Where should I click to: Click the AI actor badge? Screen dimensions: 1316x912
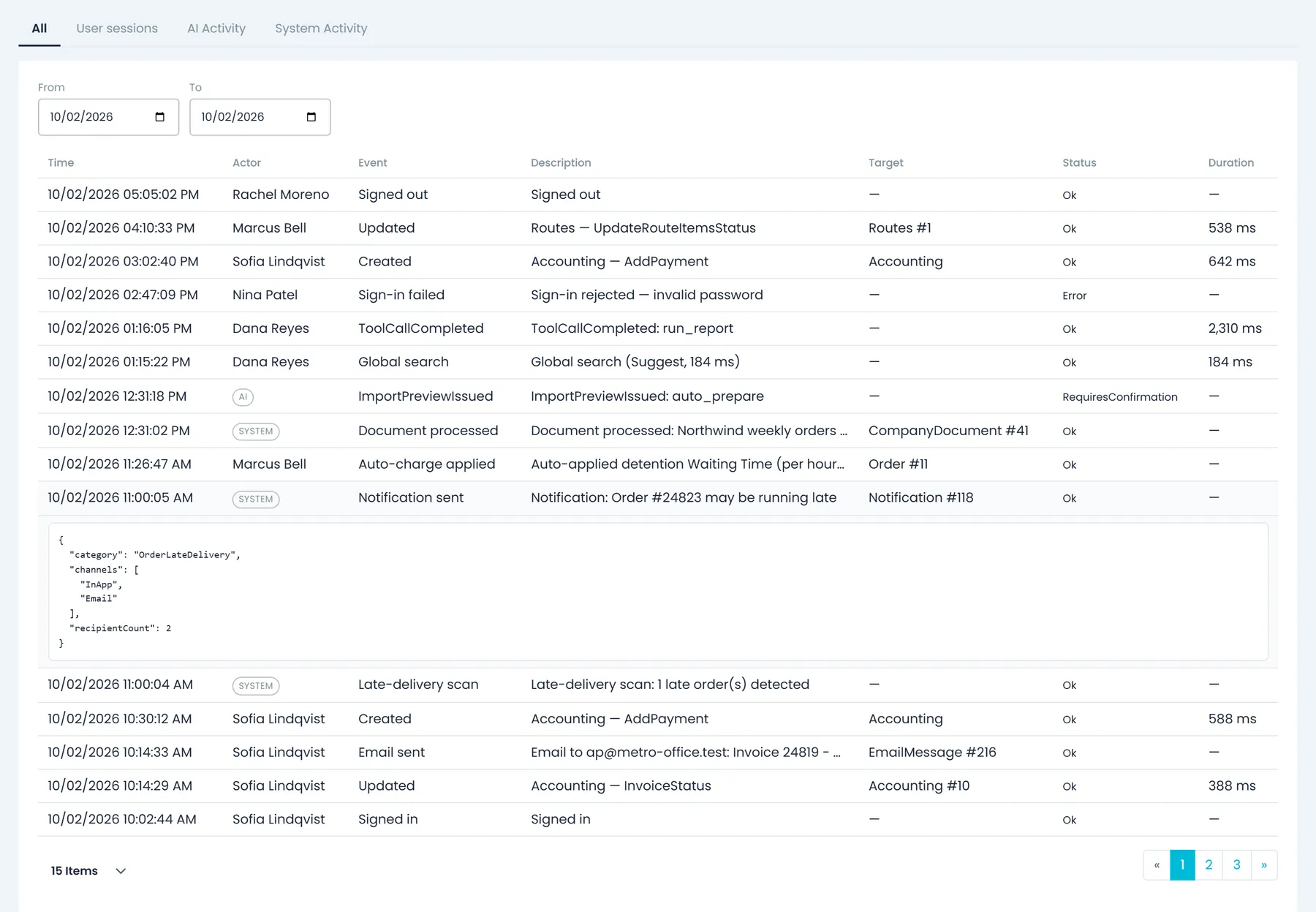click(x=243, y=397)
